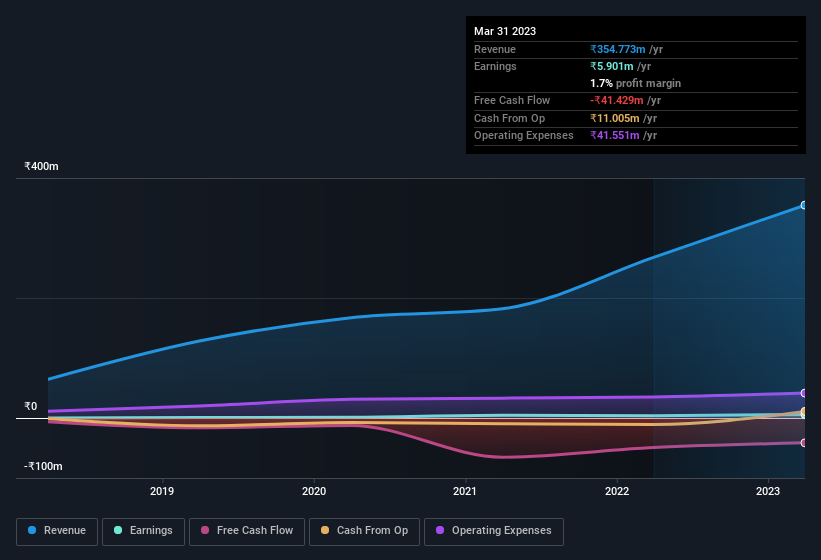Toggle the Revenue legend button

tap(57, 531)
